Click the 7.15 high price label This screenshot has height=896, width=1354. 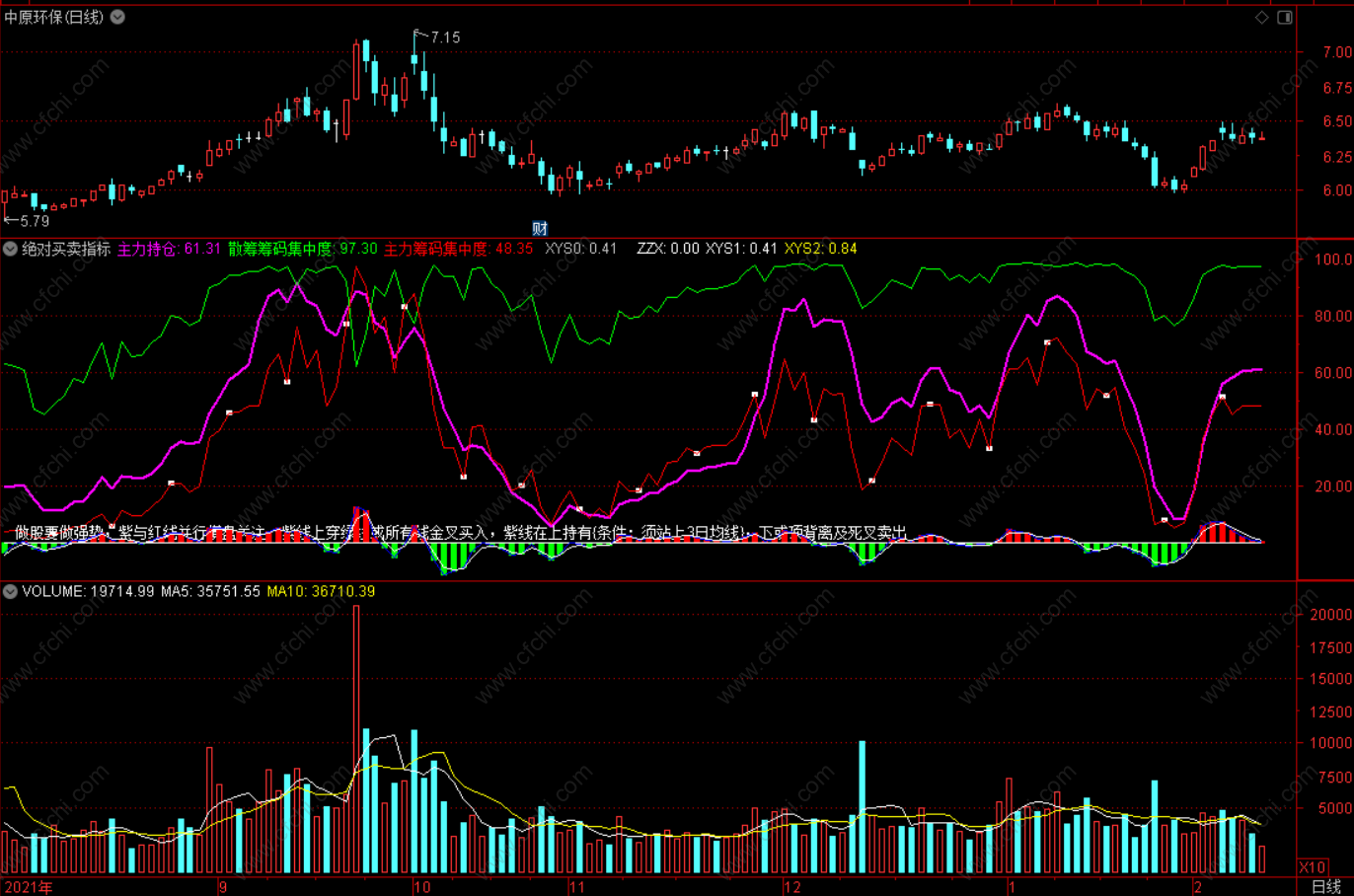[445, 37]
